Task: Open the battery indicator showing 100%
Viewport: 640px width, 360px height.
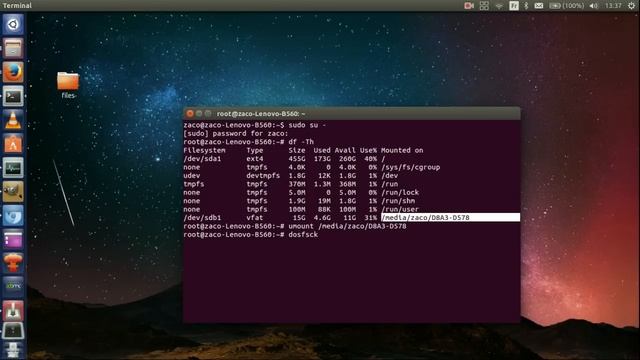Action: [567, 6]
